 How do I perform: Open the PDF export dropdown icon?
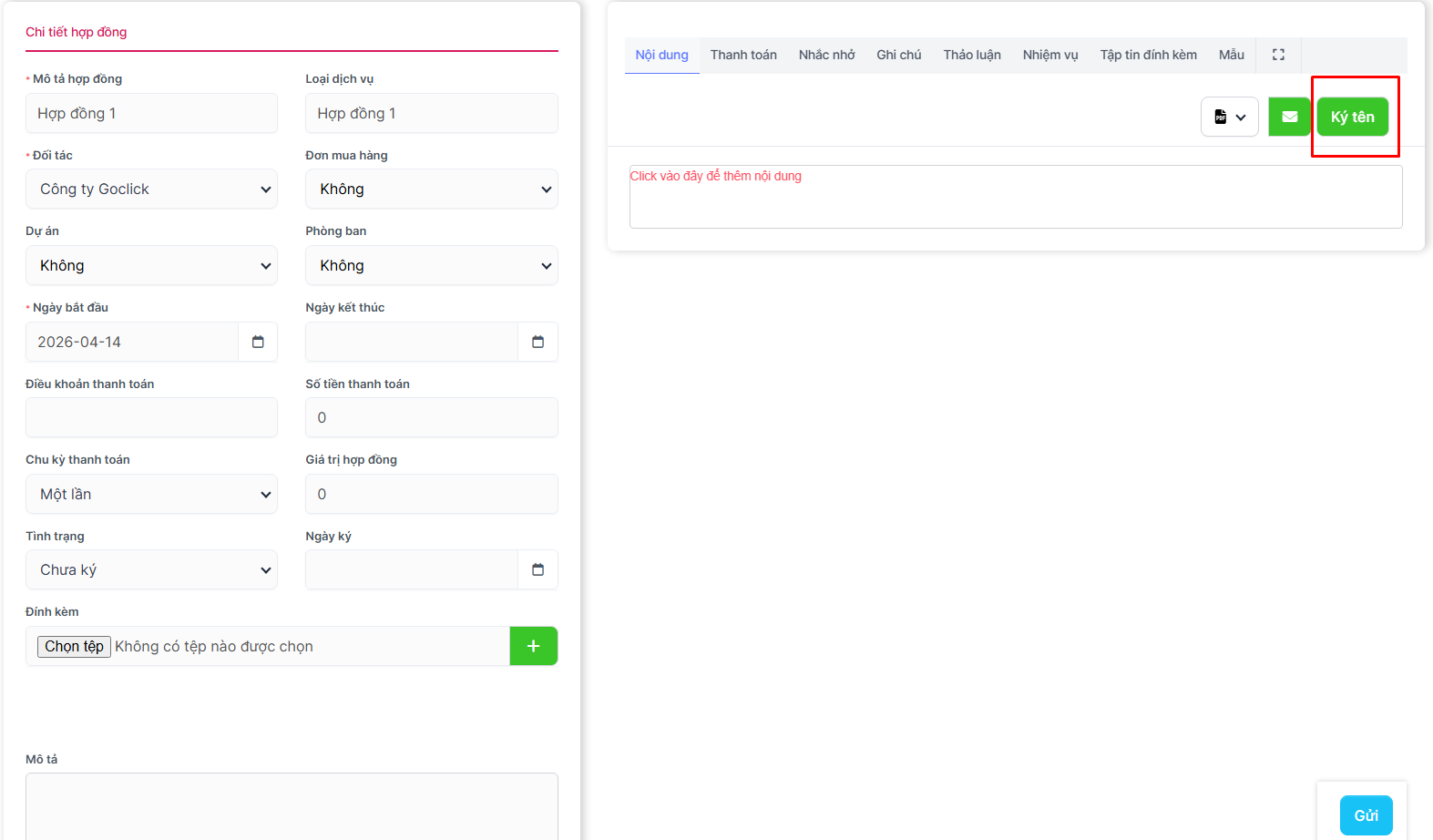click(1229, 117)
